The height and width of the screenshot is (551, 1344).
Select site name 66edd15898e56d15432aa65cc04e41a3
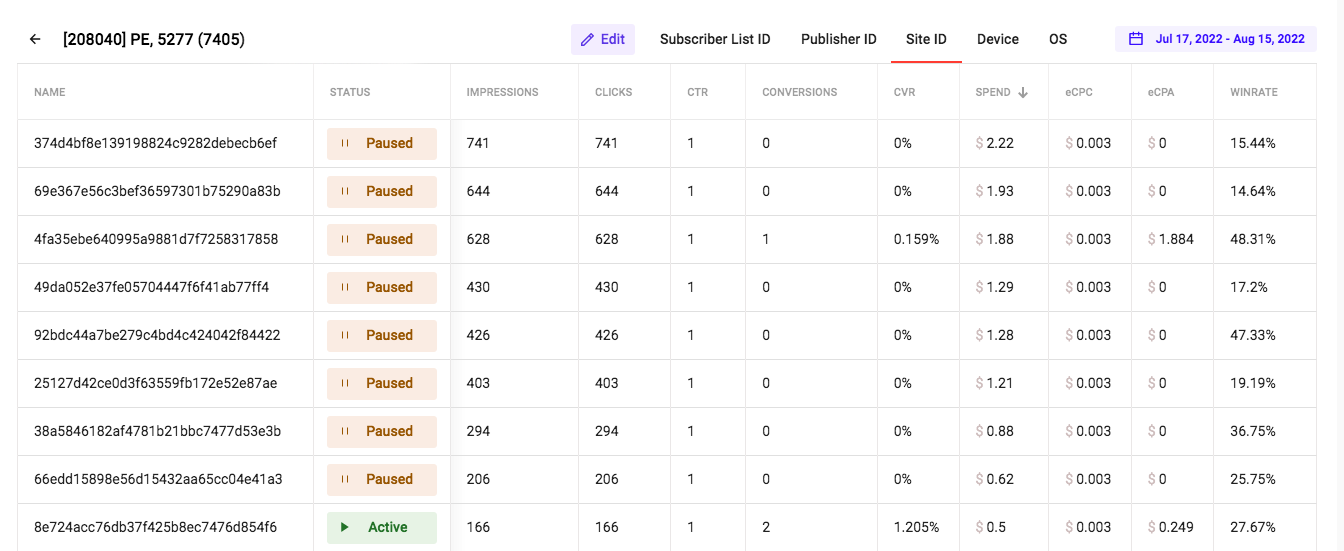[158, 479]
